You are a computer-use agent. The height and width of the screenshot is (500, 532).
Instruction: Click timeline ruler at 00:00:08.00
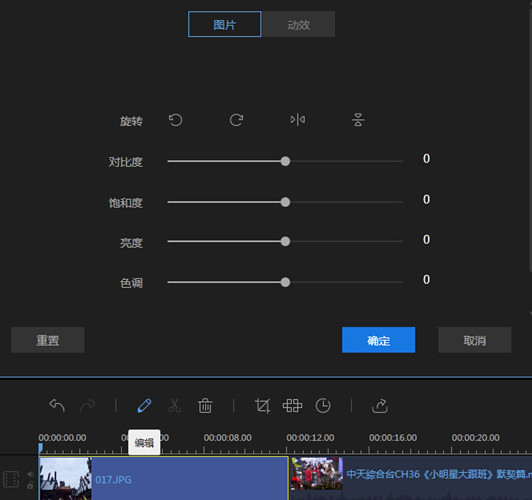(x=228, y=438)
